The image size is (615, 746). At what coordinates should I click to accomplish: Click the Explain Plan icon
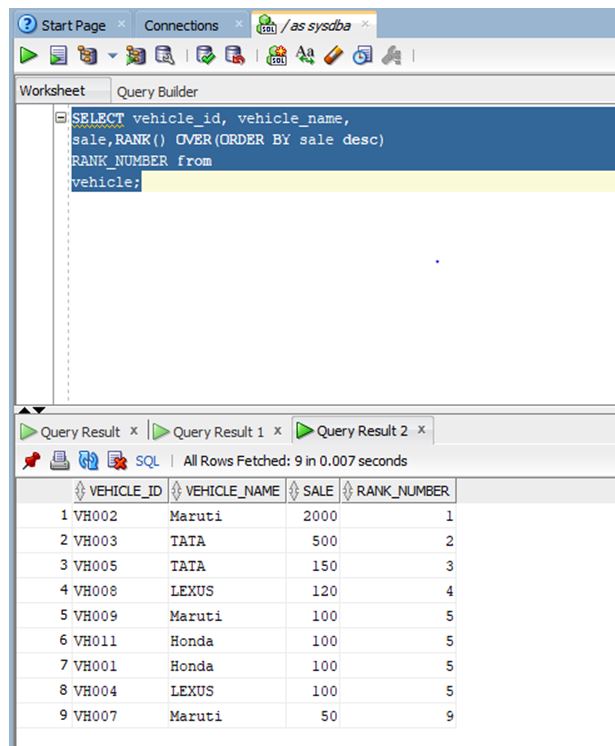88,56
